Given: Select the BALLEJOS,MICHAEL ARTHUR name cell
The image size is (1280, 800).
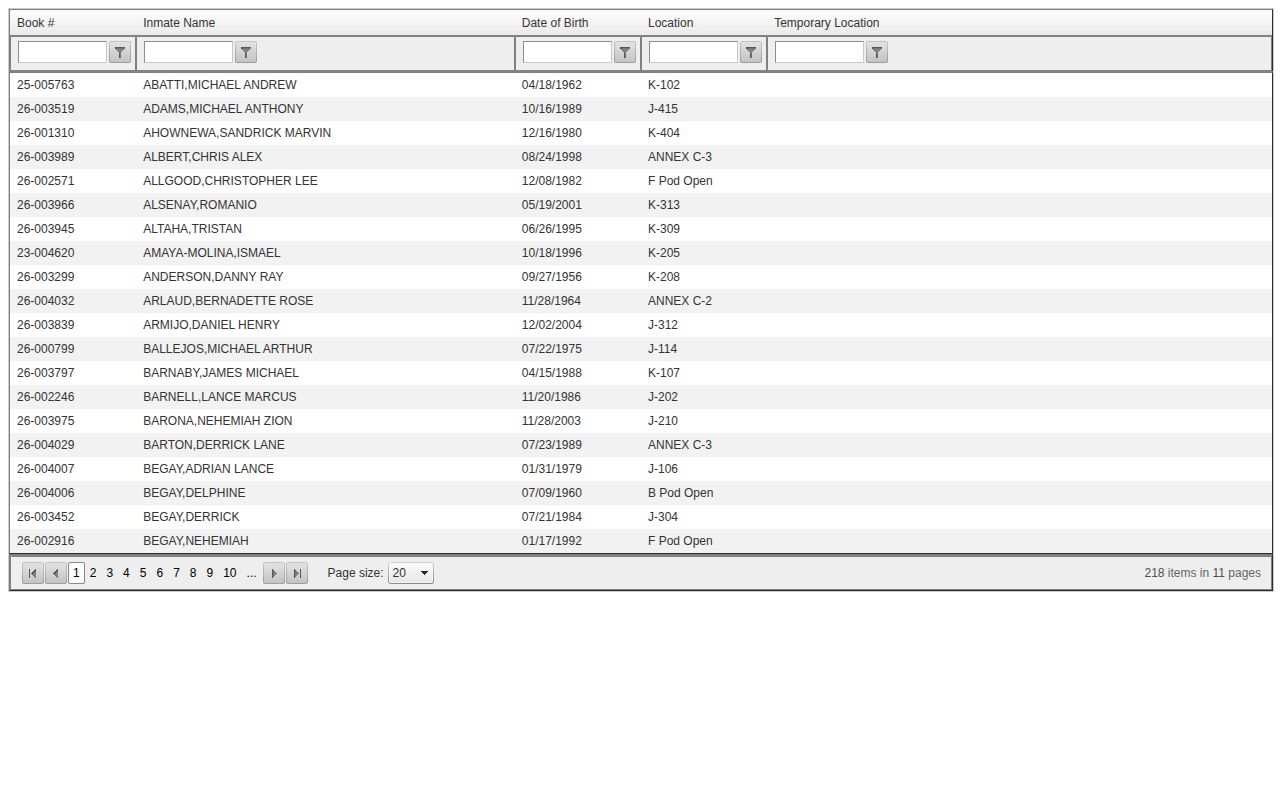Looking at the screenshot, I should (x=228, y=349).
